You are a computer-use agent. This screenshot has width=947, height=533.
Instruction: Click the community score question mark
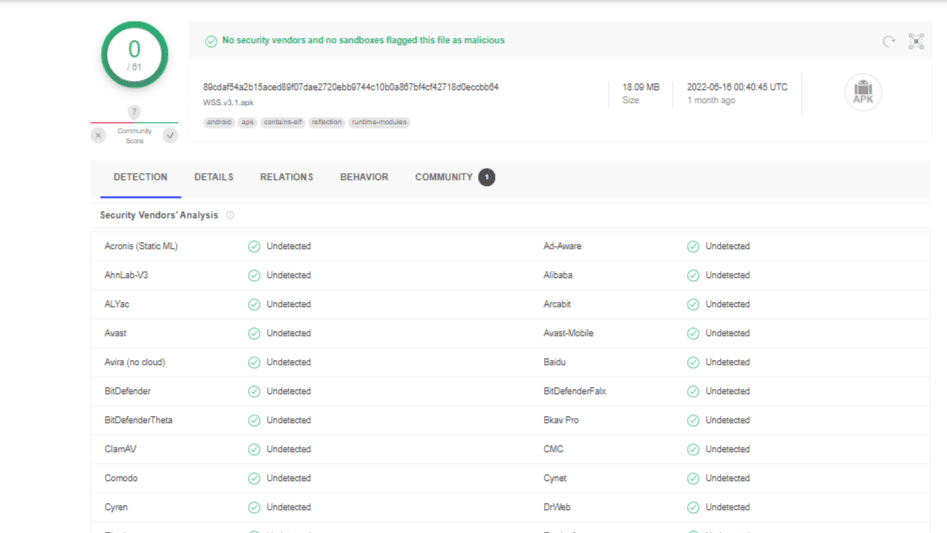134,112
